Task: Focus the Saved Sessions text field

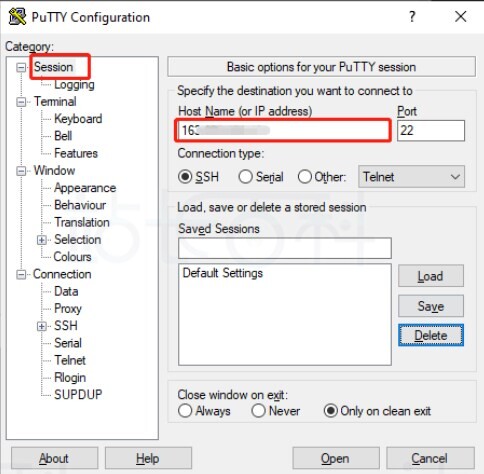Action: click(285, 248)
